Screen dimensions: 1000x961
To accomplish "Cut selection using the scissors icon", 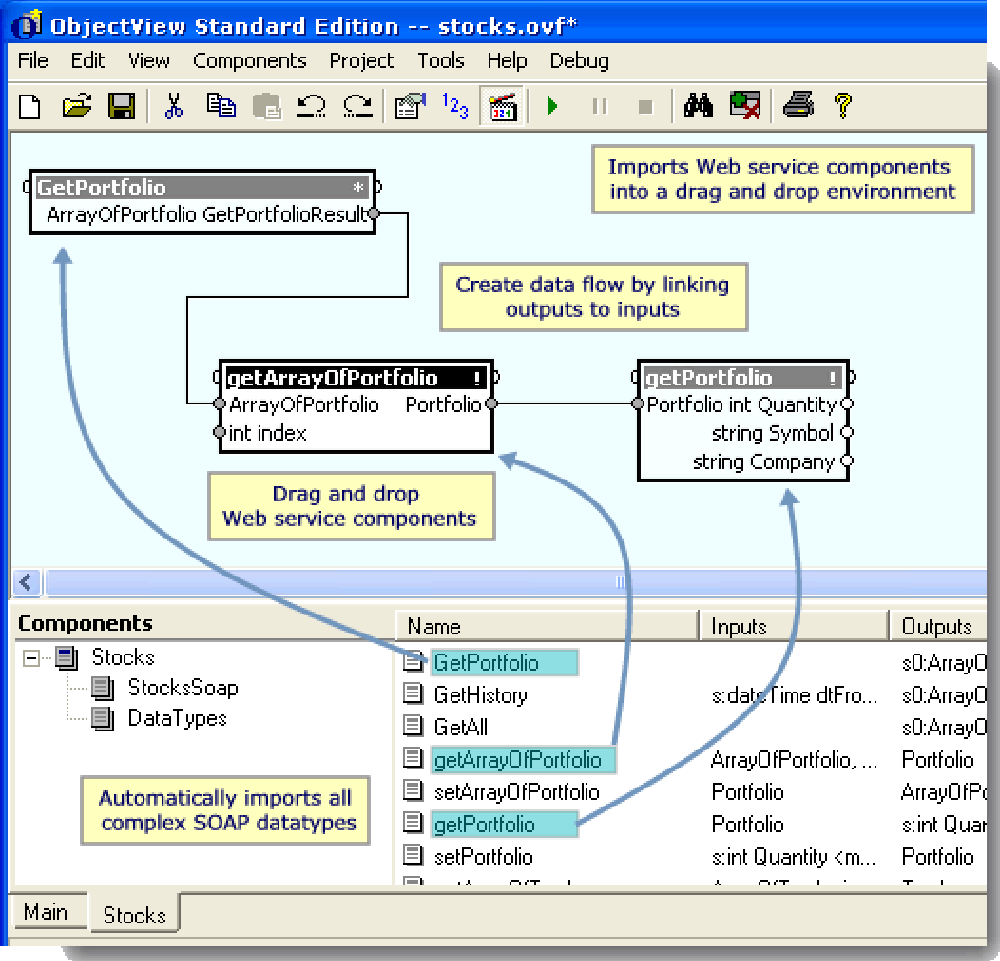I will tap(173, 106).
